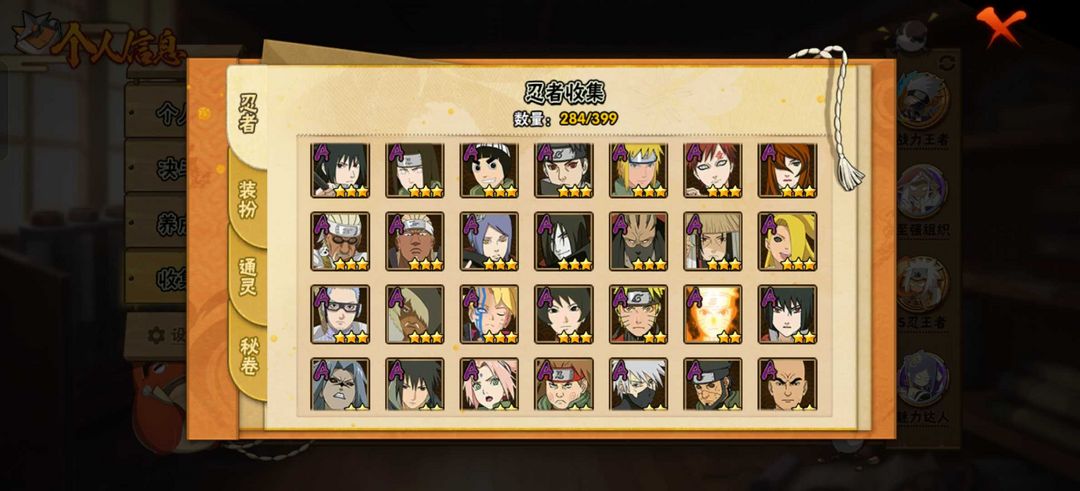Select the long auburn-haired Mei card
This screenshot has width=1080, height=491.
tap(787, 170)
